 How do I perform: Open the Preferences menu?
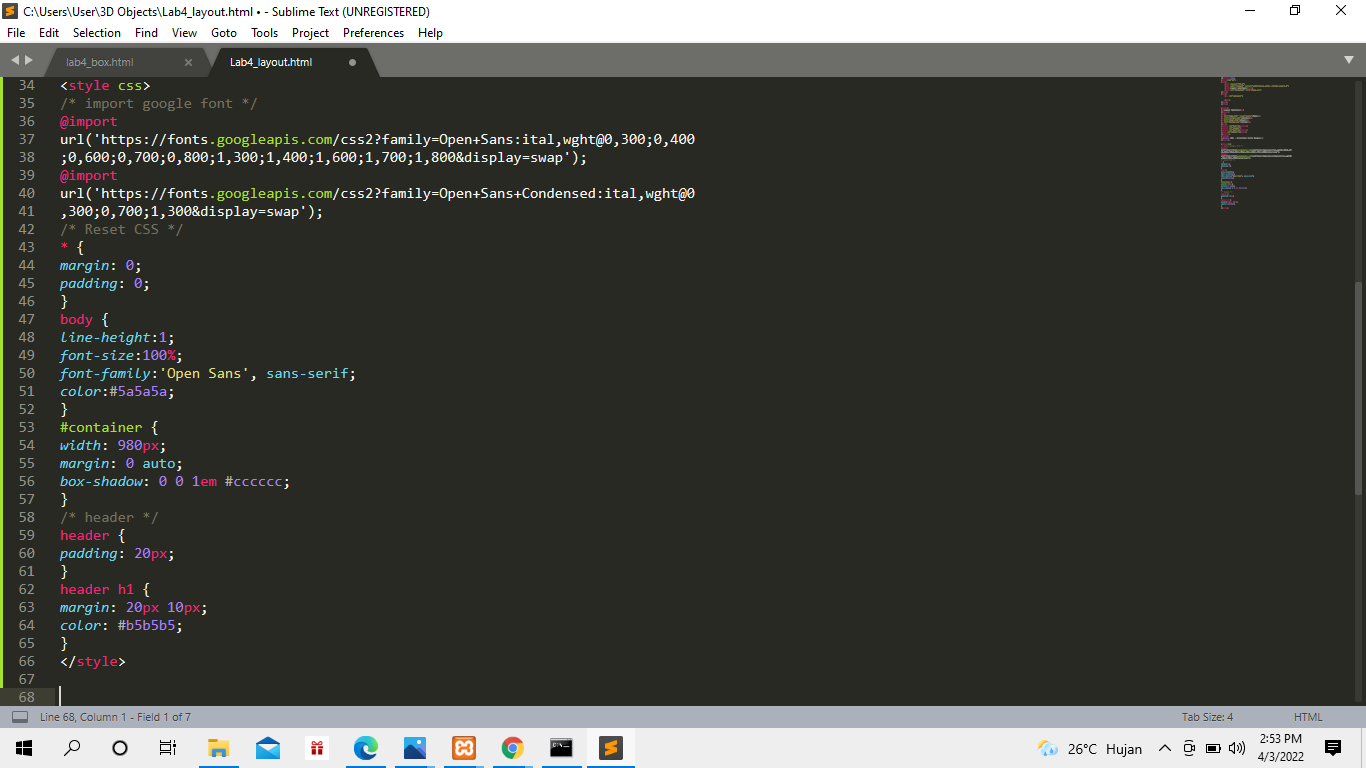pos(373,32)
